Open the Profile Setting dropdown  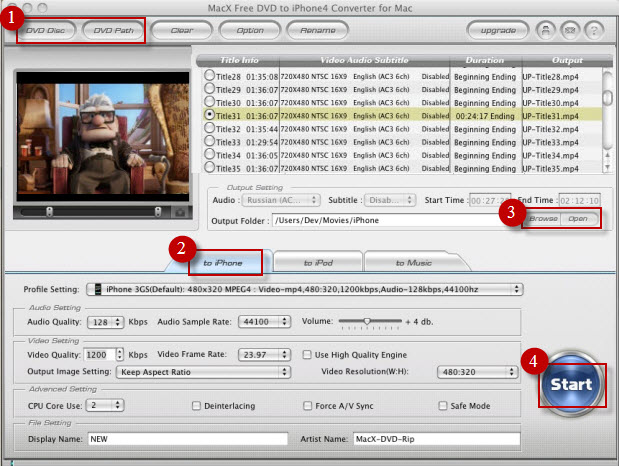(305, 289)
